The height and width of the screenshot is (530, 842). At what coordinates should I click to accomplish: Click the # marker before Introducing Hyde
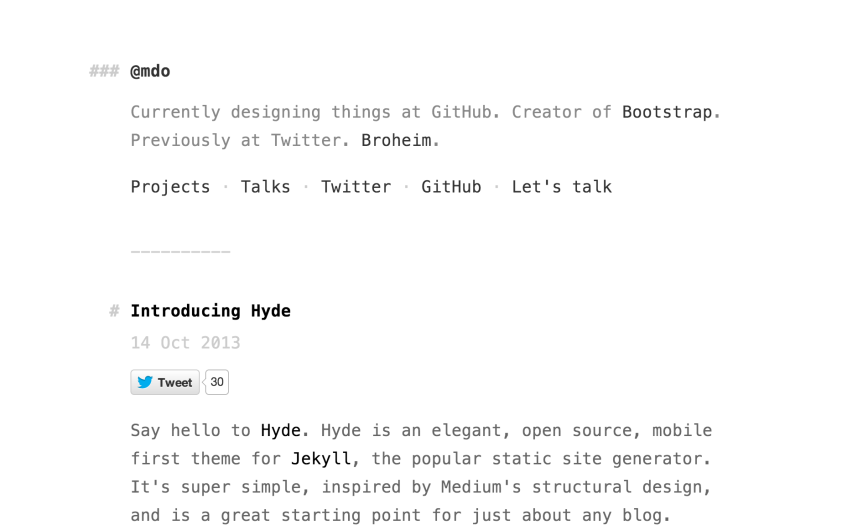[x=114, y=311]
